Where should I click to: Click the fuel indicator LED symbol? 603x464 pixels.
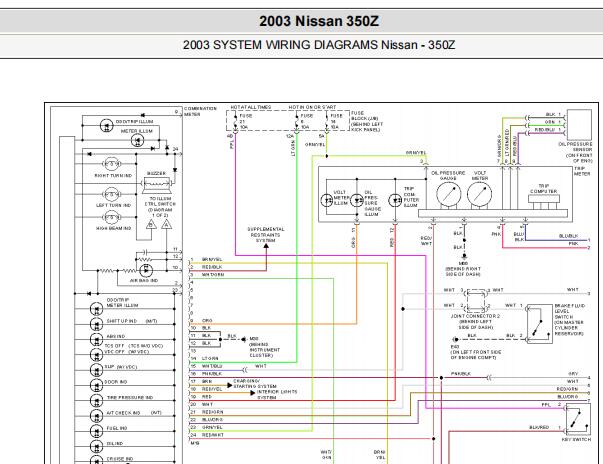tap(94, 428)
